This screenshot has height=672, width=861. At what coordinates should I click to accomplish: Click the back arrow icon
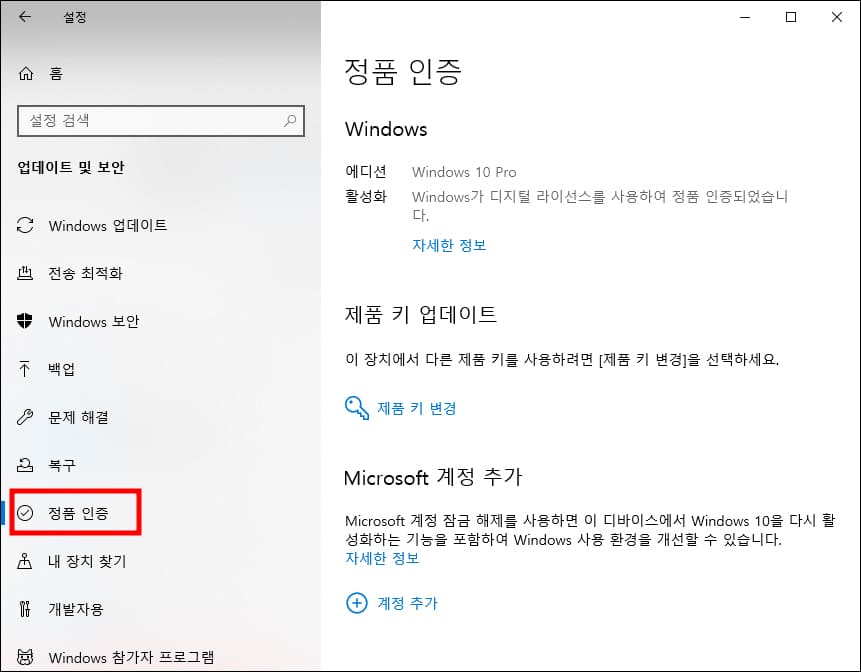pos(25,17)
